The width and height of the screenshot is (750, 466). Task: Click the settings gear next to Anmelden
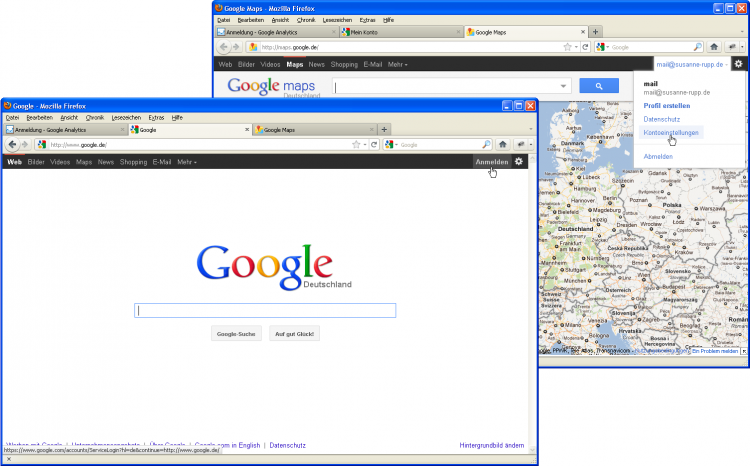518,162
